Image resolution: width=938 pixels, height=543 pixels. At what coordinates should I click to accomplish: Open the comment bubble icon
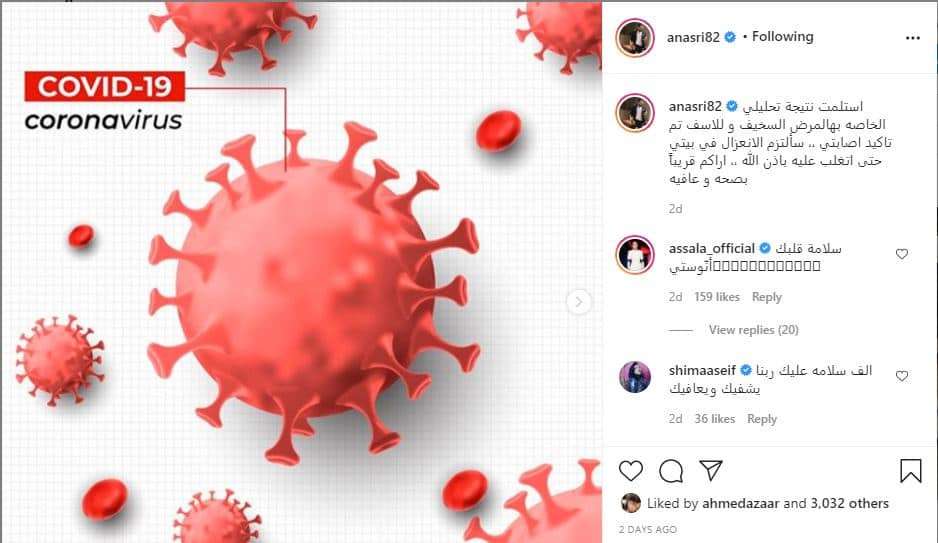pos(671,471)
